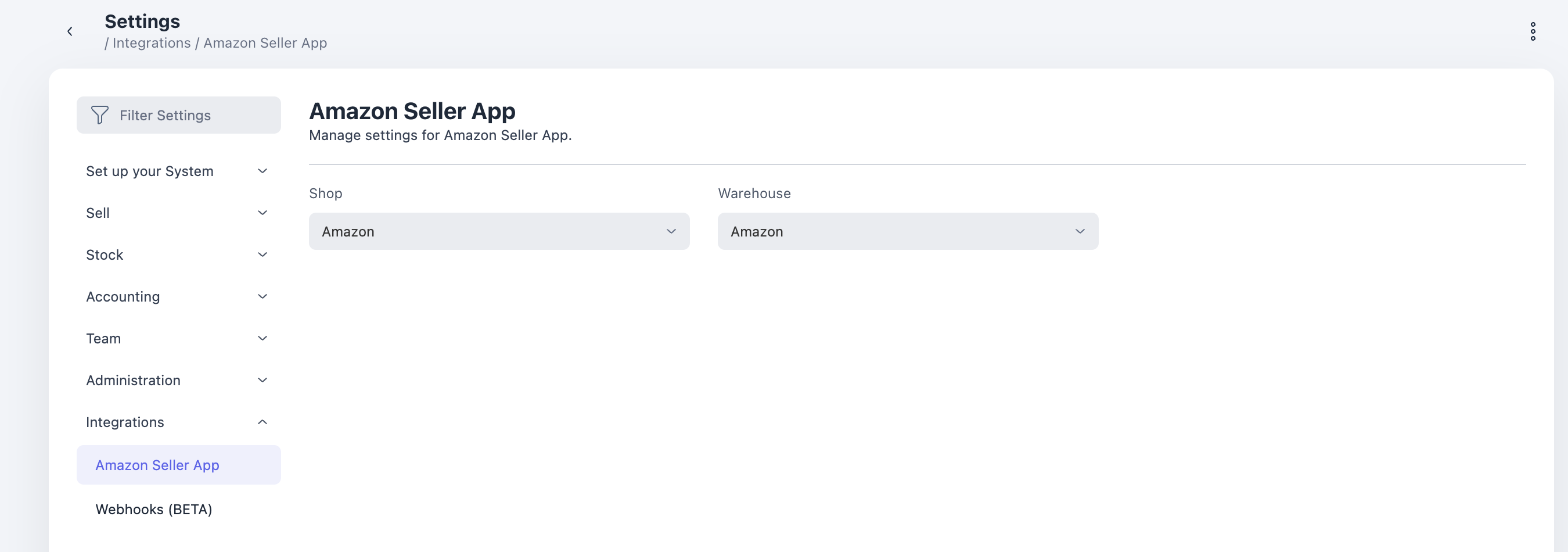Click the Warehouse dropdown chevron

pos(1080,231)
